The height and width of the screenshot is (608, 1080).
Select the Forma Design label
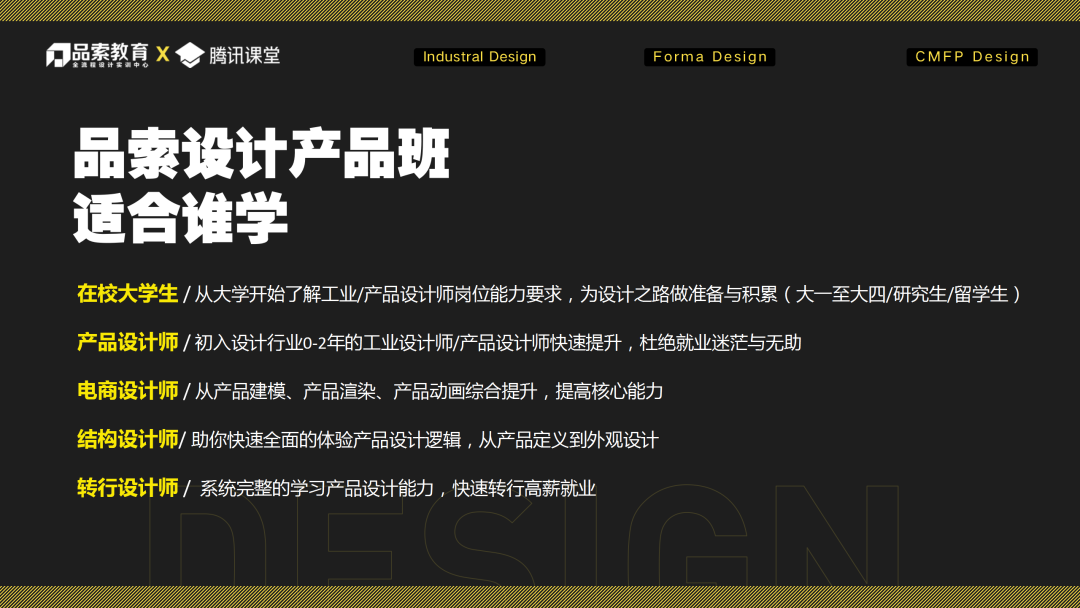coord(709,57)
